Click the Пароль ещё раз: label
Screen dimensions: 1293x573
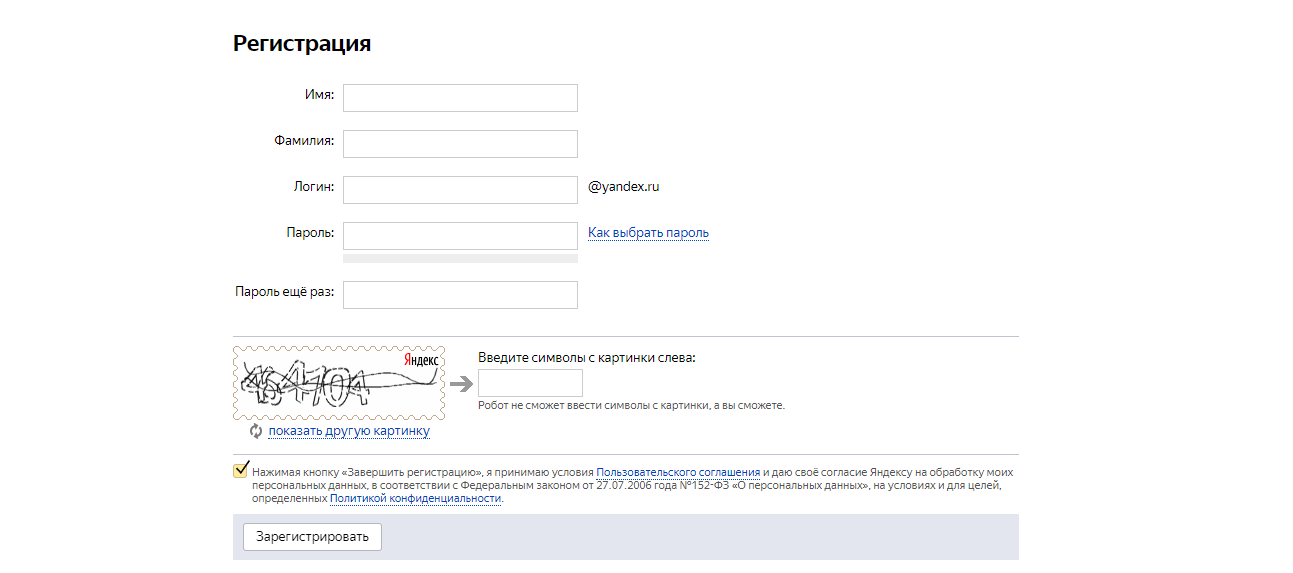285,292
